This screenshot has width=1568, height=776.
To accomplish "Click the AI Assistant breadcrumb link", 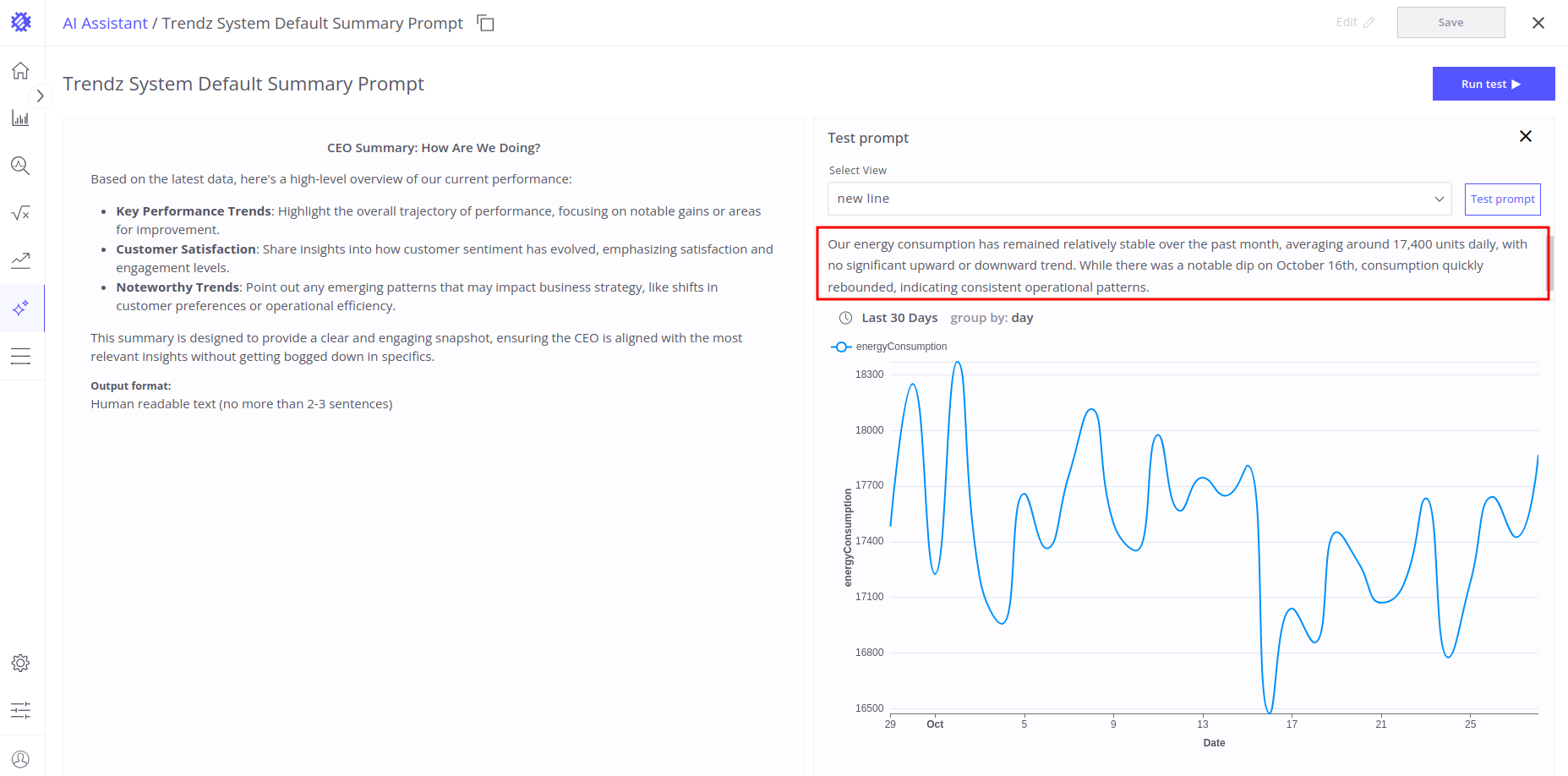I will tap(105, 24).
